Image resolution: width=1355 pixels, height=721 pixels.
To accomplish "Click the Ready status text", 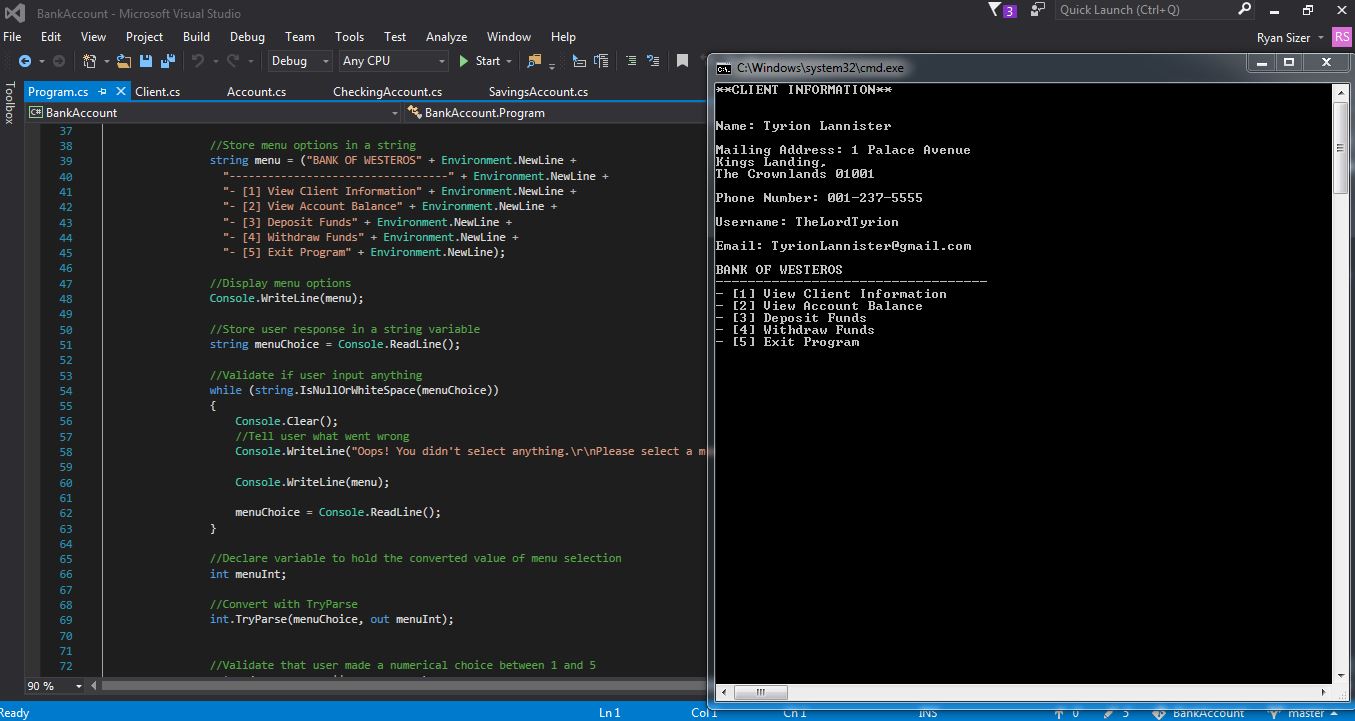I will [x=15, y=713].
